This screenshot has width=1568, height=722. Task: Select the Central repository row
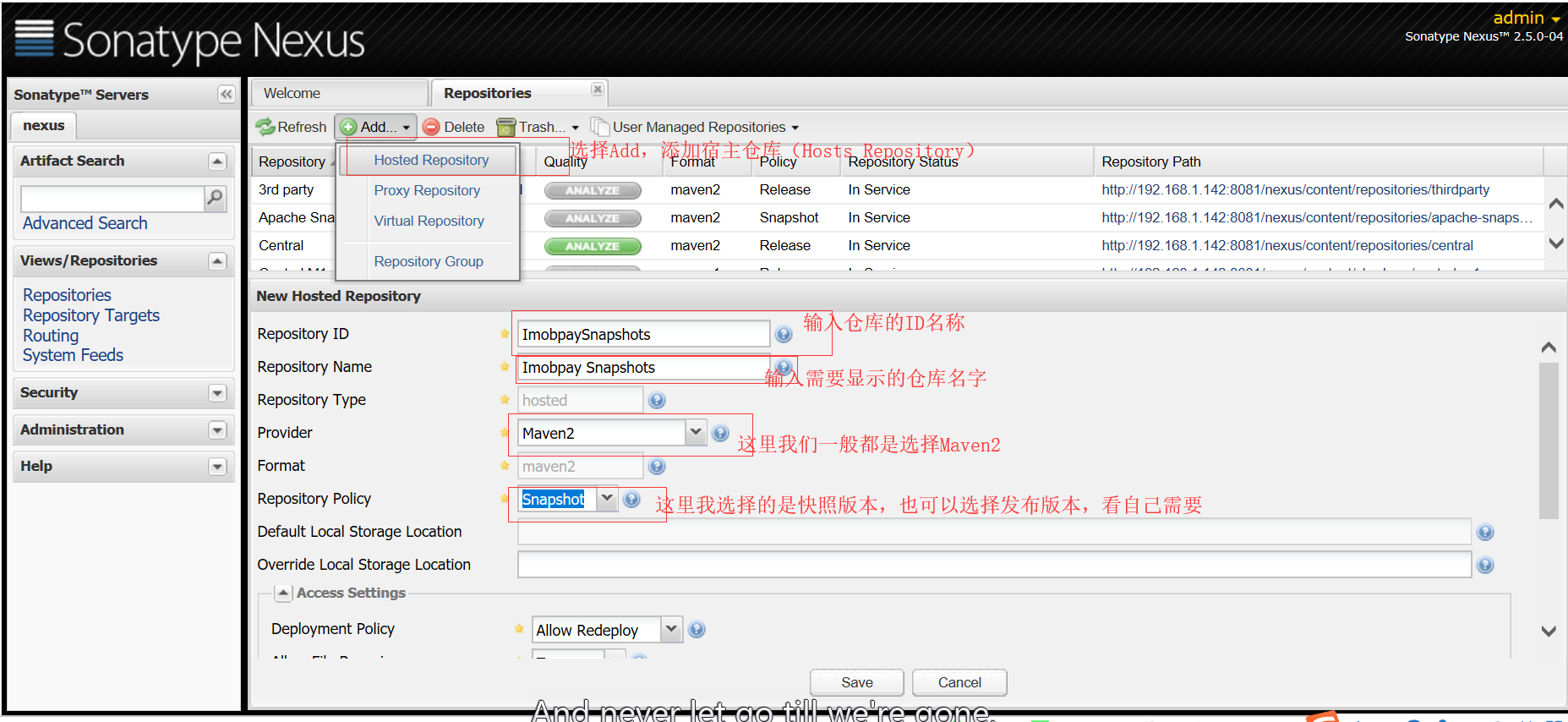[898, 246]
